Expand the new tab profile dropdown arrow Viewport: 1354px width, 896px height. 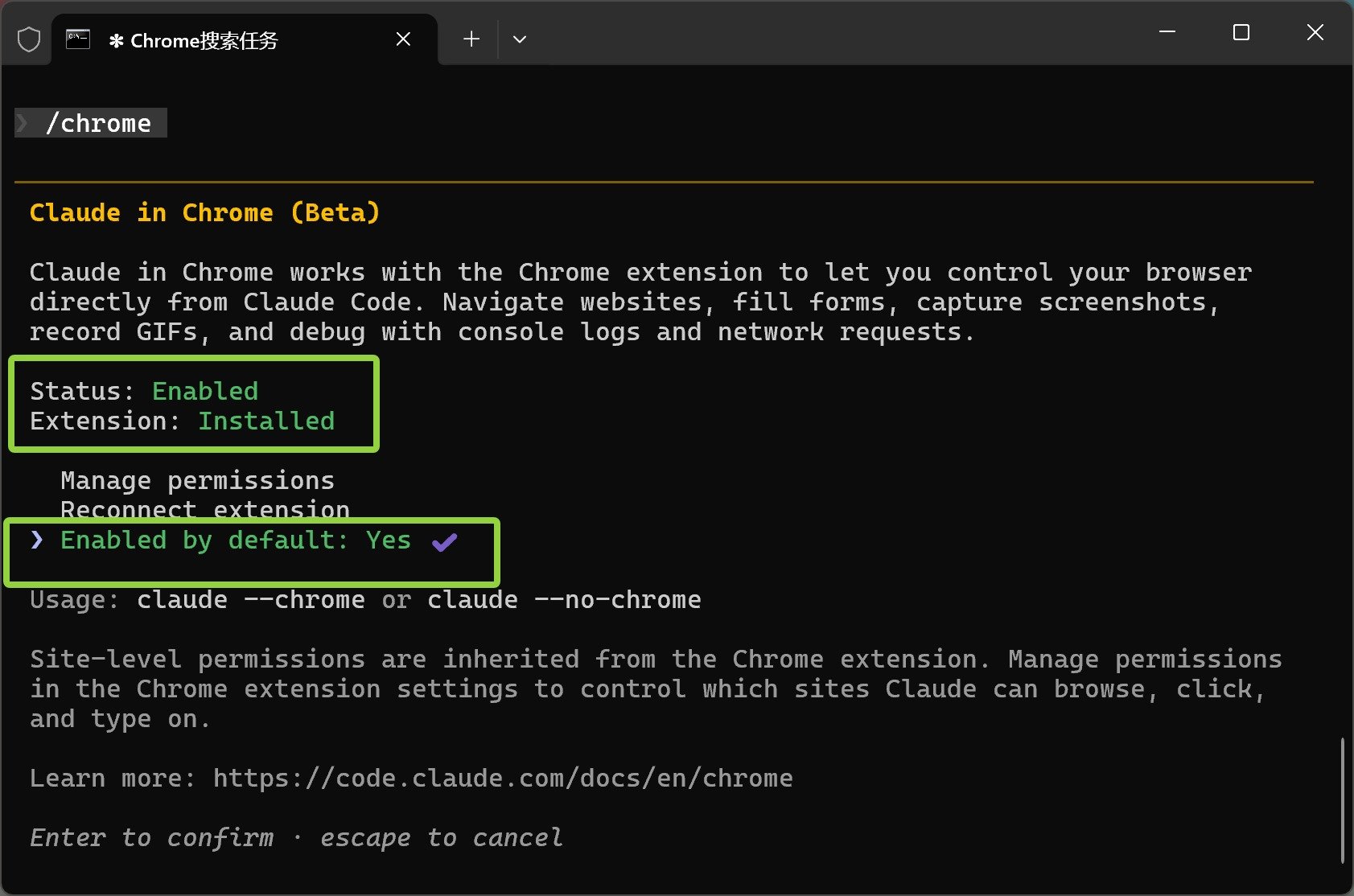(520, 39)
